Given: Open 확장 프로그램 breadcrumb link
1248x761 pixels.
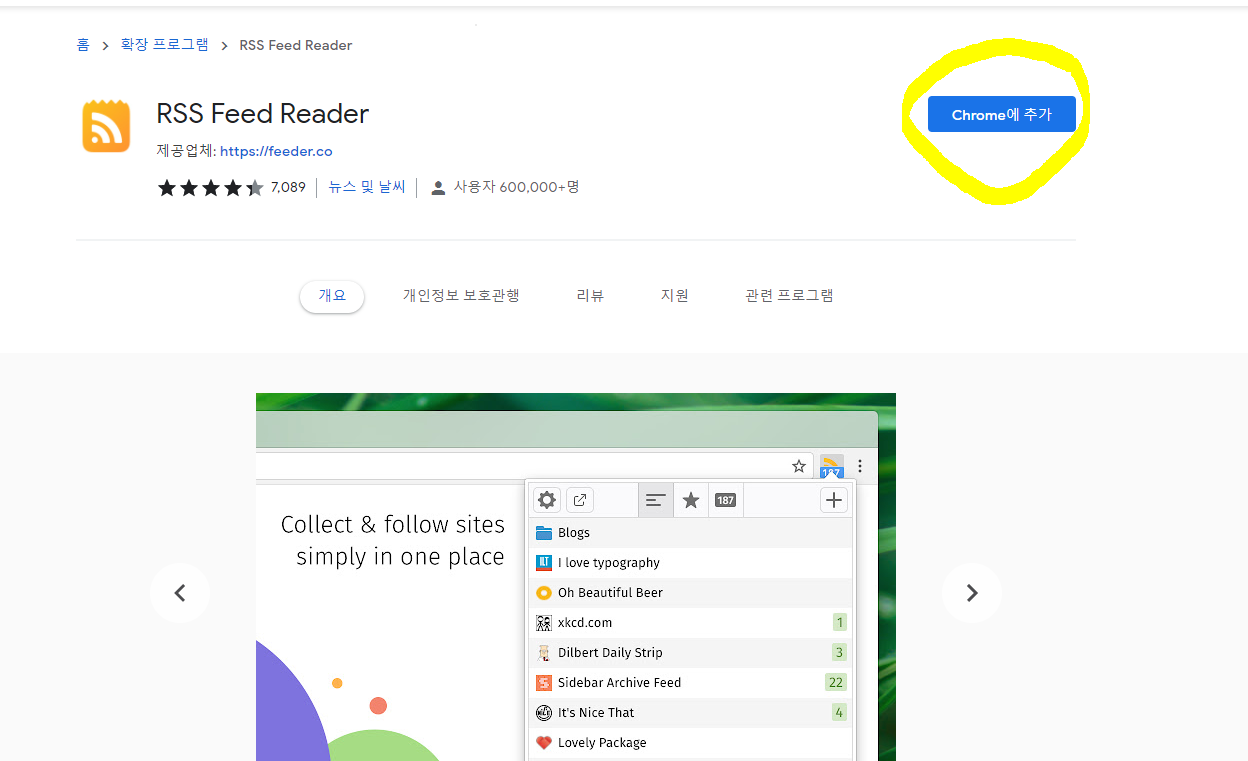Looking at the screenshot, I should click(165, 45).
